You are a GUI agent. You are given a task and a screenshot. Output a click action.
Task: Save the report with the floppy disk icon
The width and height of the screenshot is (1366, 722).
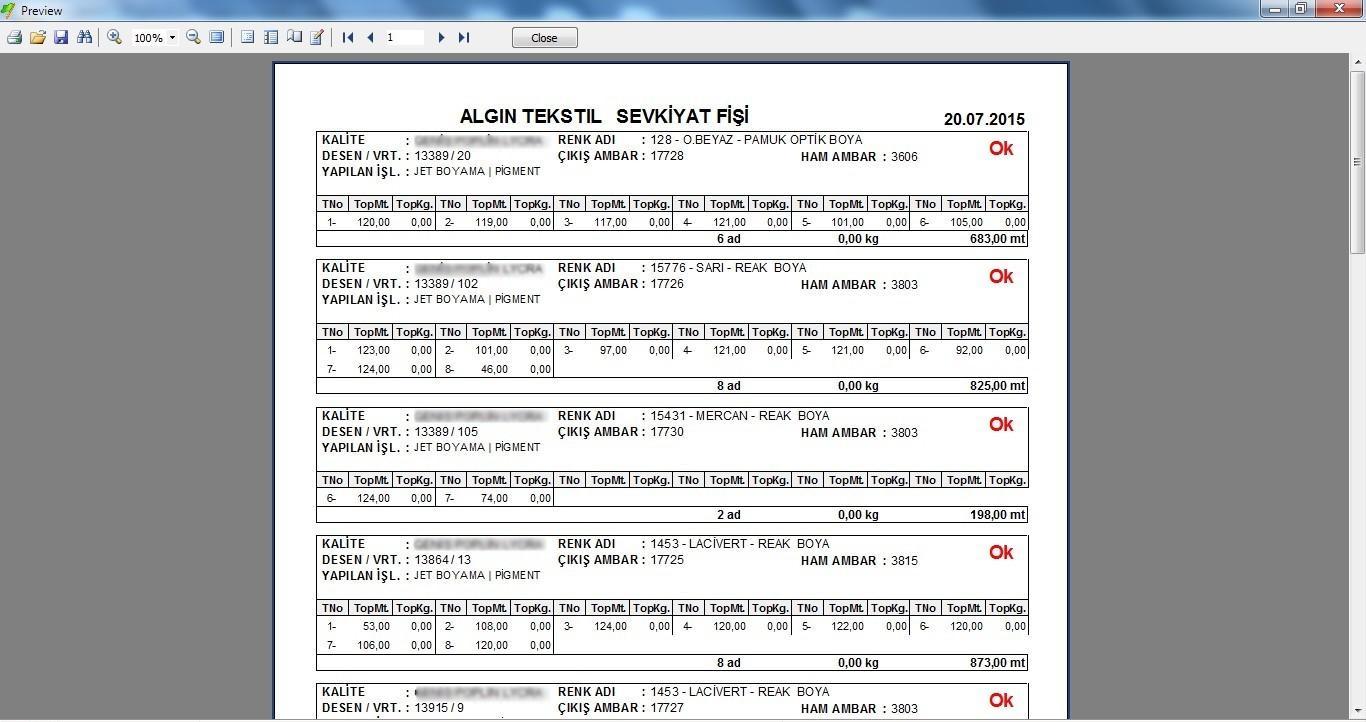click(x=61, y=37)
